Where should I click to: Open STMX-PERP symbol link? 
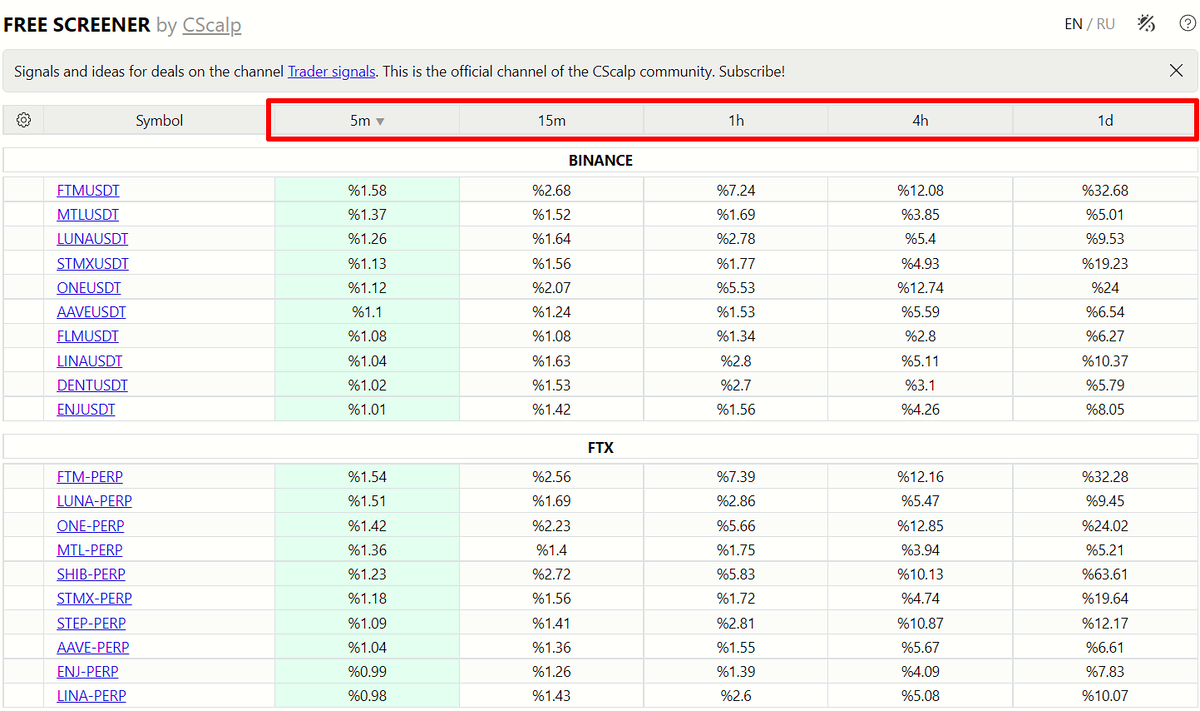tap(94, 598)
